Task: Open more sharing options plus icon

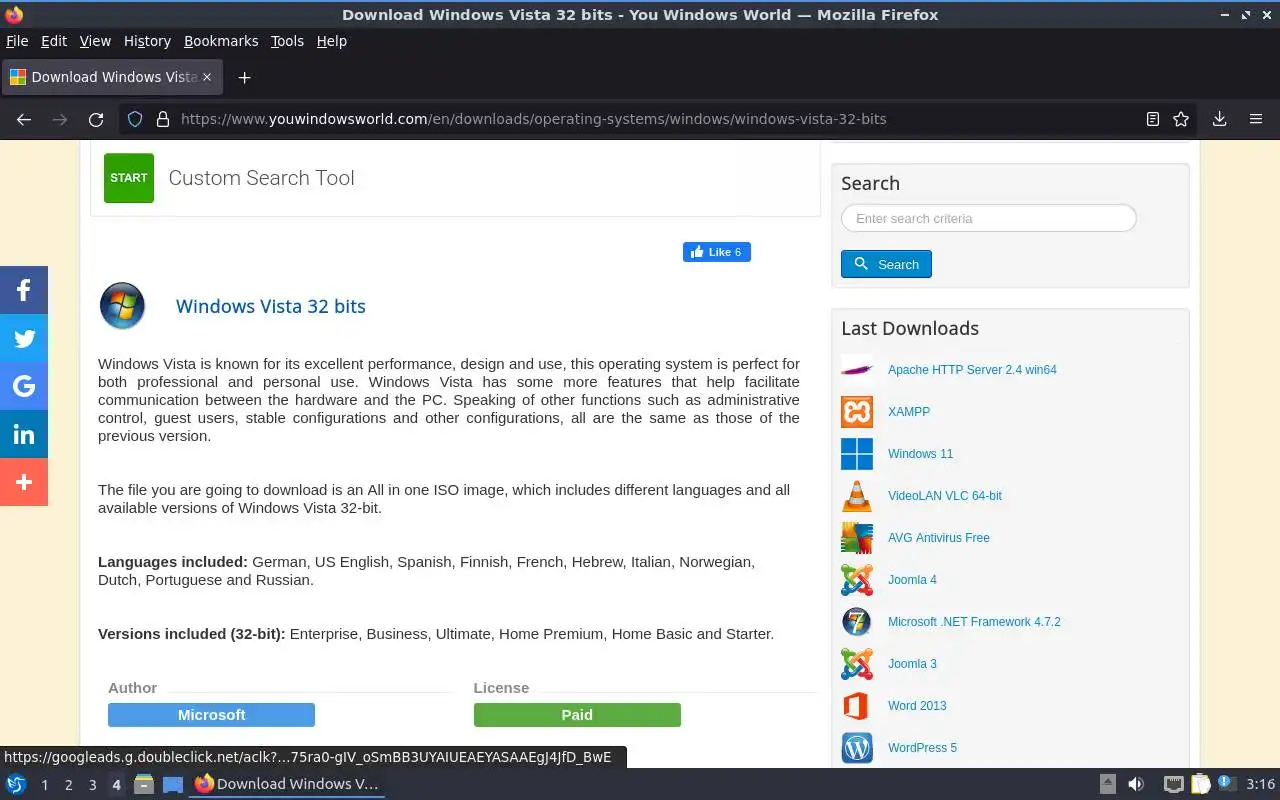Action: 24,482
